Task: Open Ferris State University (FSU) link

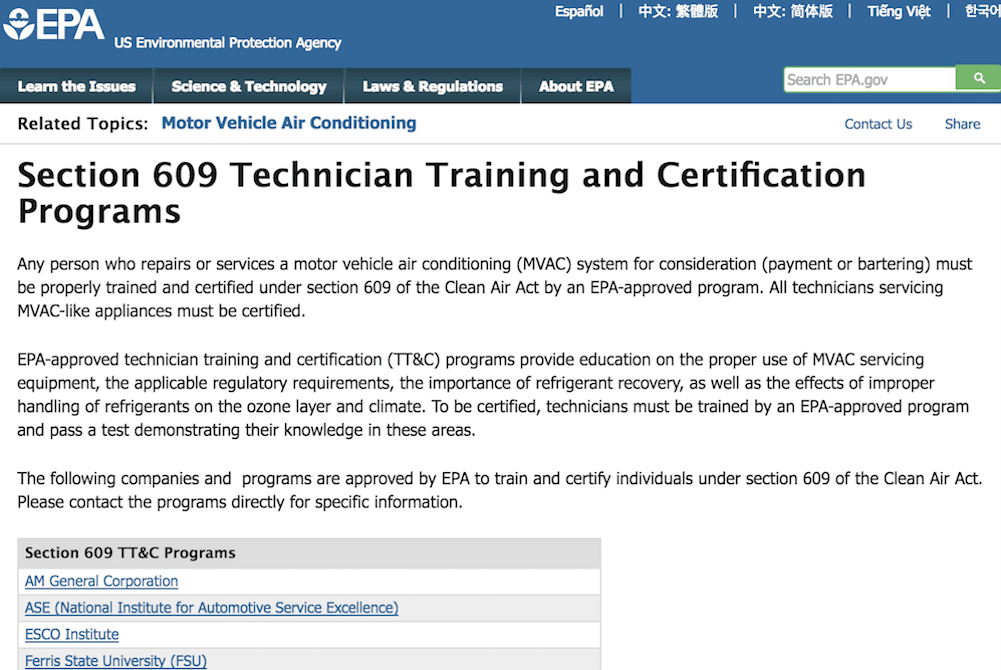Action: pyautogui.click(x=116, y=661)
